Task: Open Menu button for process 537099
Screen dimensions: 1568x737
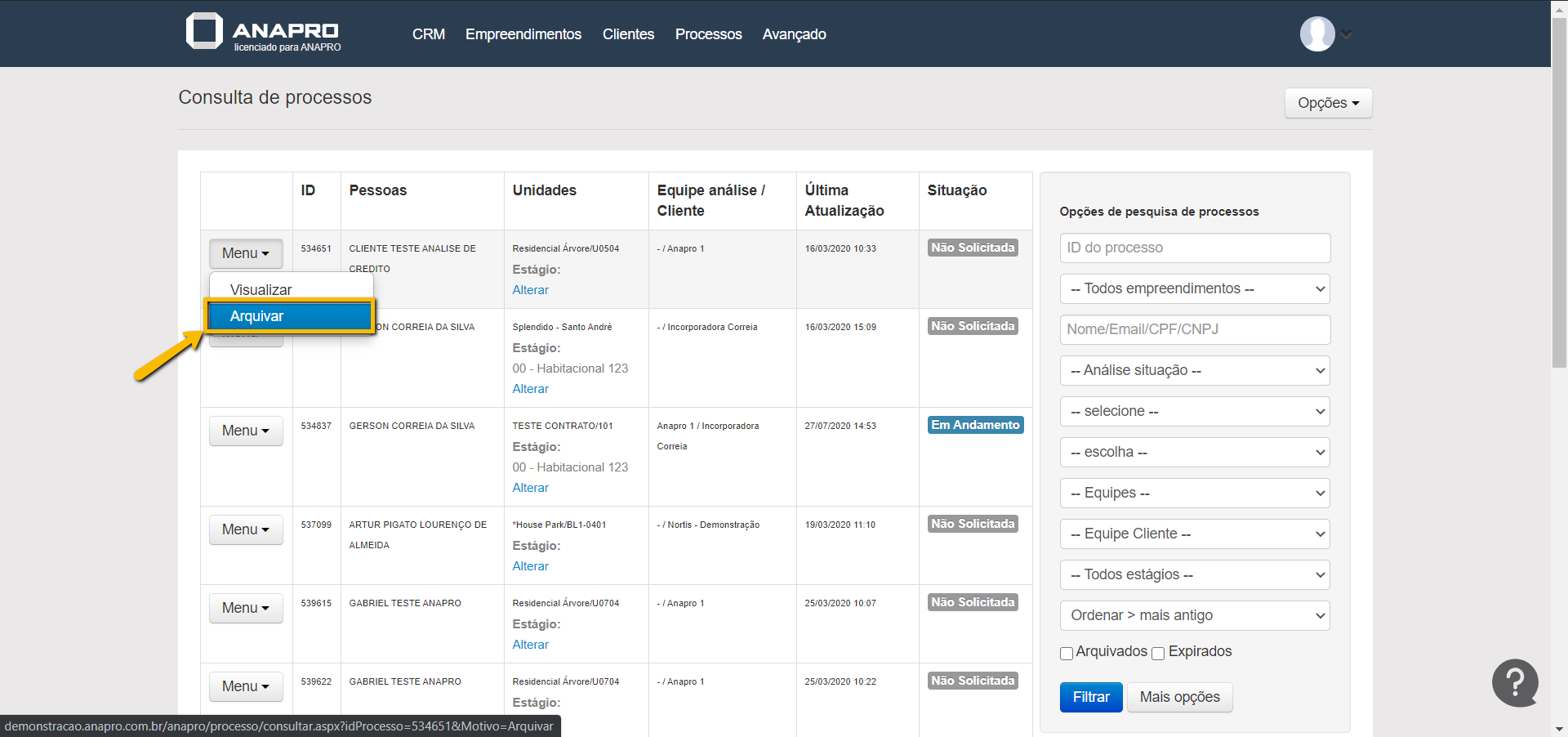Action: (x=246, y=529)
